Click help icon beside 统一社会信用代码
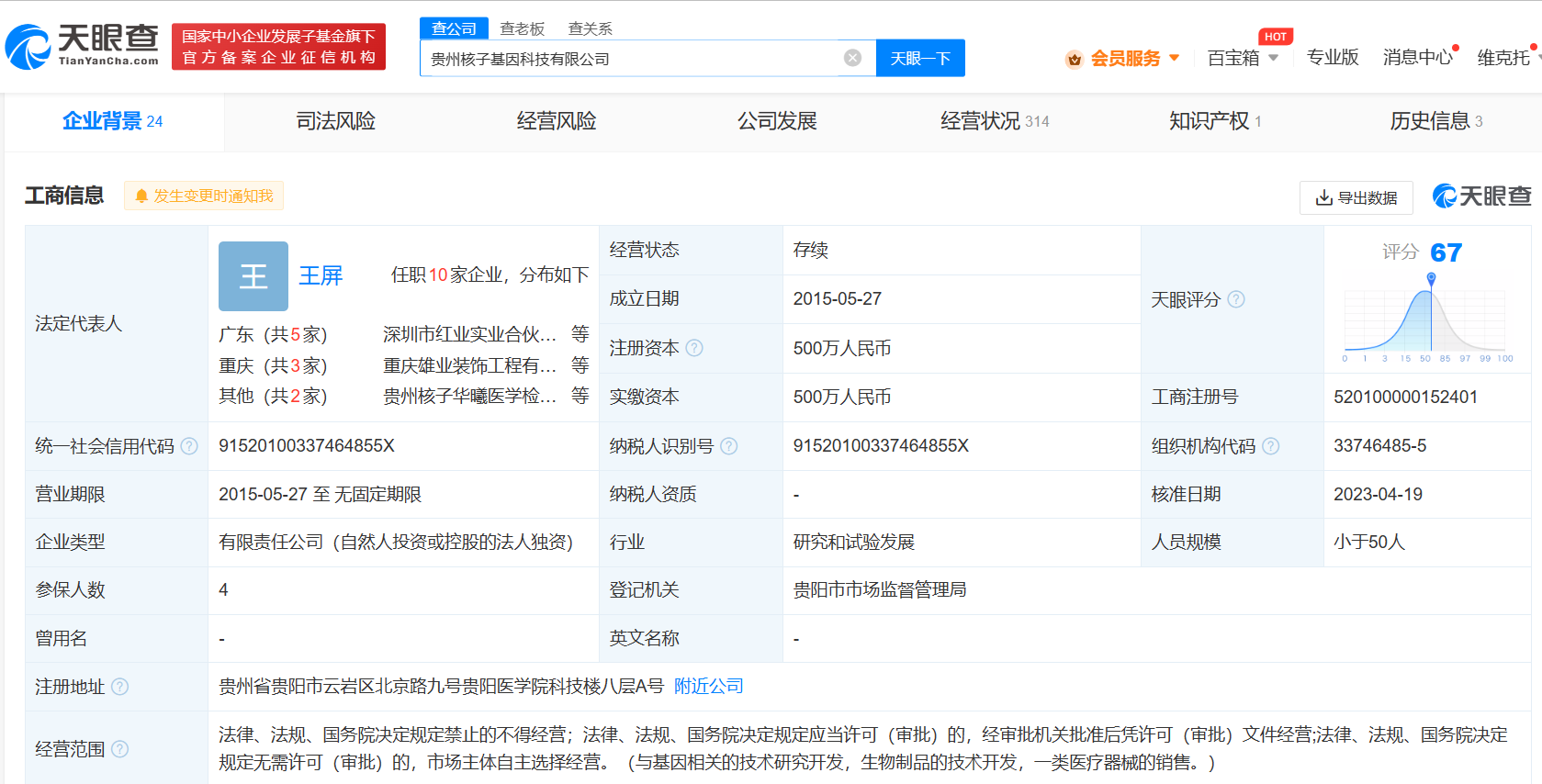This screenshot has width=1542, height=784. click(189, 446)
